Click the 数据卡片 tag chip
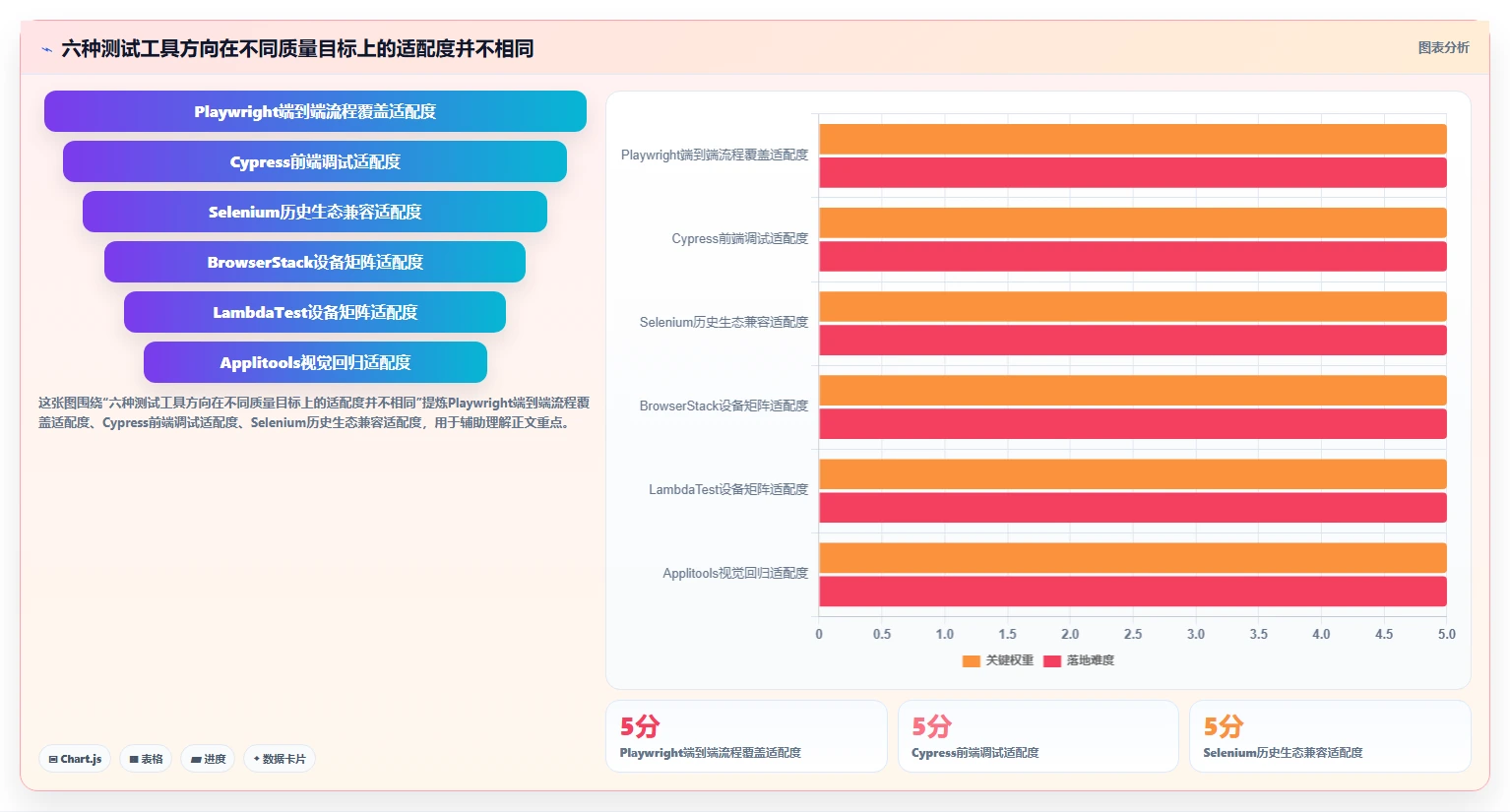This screenshot has height=812, width=1510. pyautogui.click(x=280, y=759)
